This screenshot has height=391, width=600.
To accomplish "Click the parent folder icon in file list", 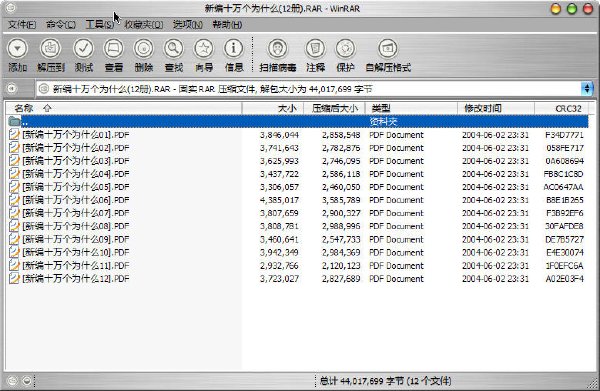I will coord(15,122).
